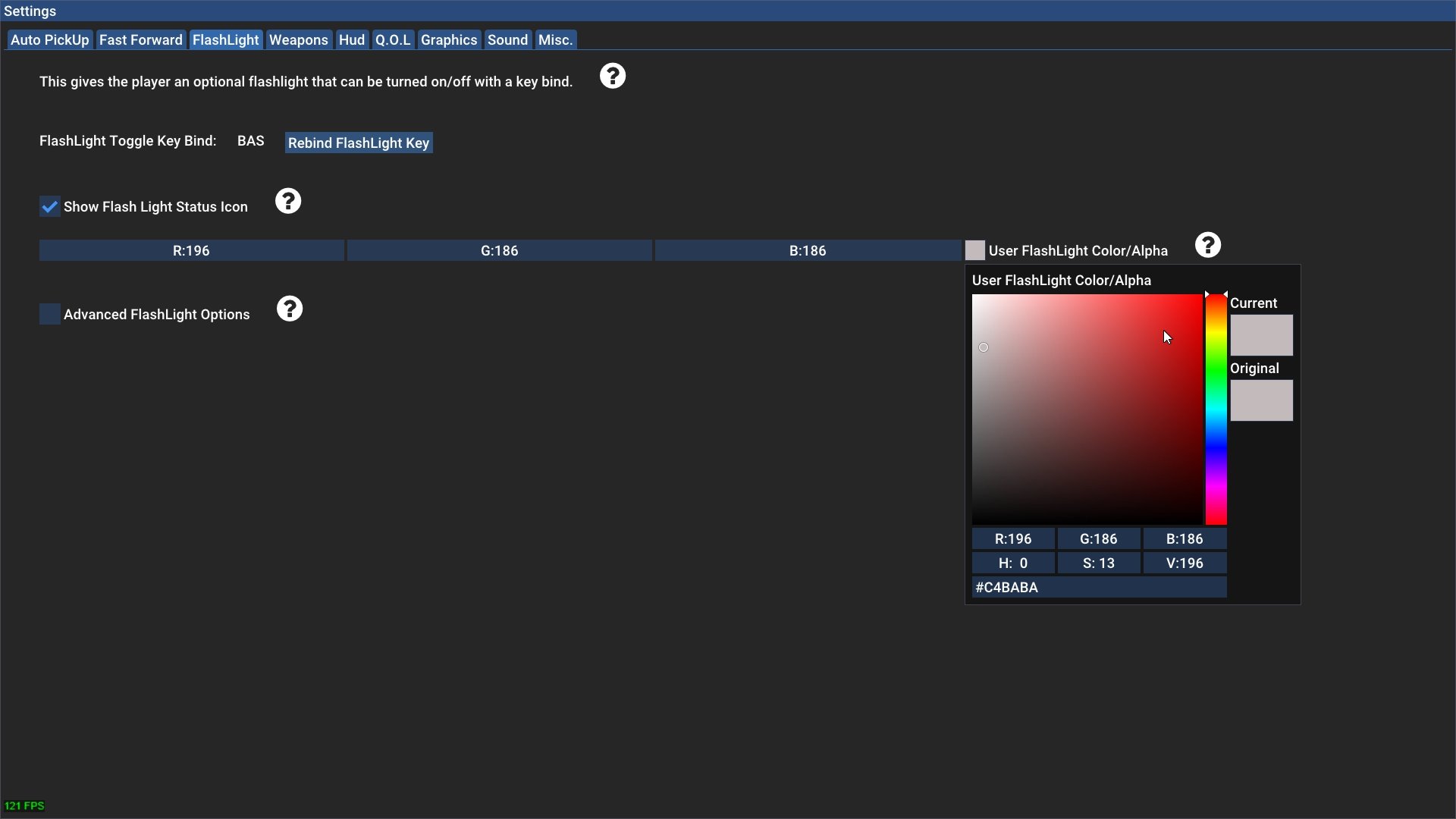Select the Auto PickUp tab

(x=49, y=39)
